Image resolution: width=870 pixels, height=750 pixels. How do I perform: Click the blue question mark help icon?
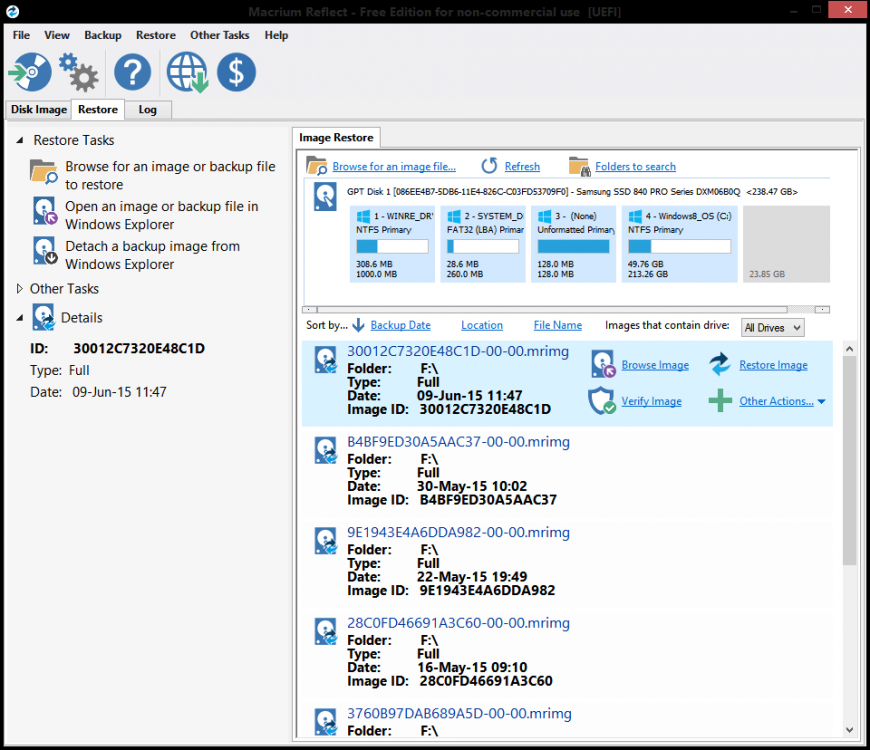coord(133,72)
